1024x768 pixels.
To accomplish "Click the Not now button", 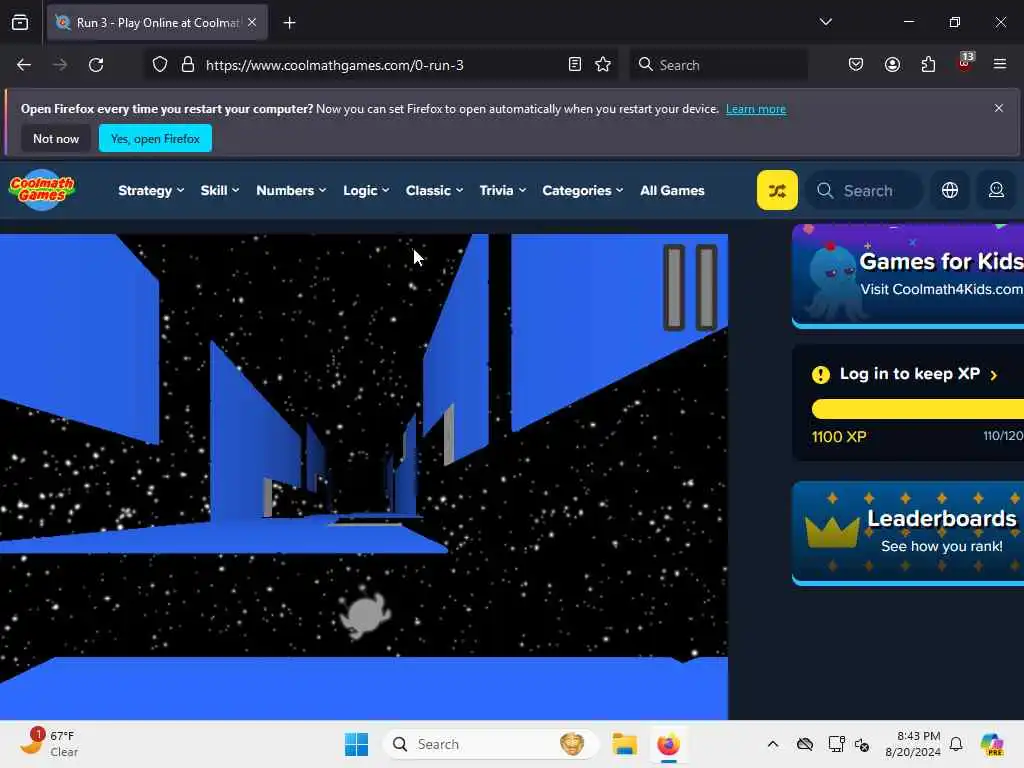I will tap(56, 138).
